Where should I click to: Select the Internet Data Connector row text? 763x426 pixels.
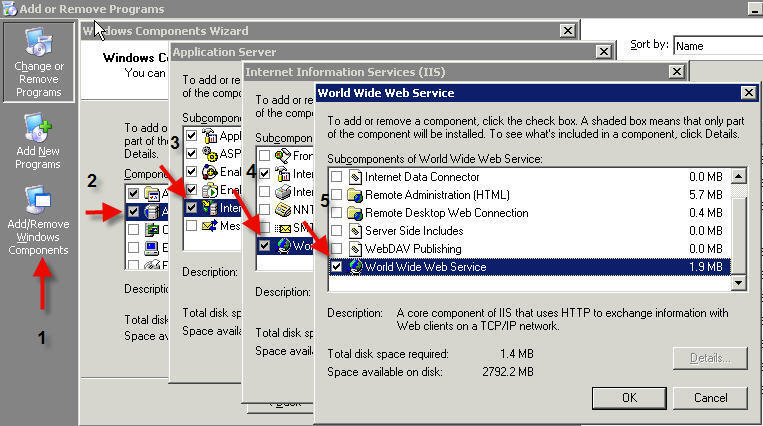[422, 177]
